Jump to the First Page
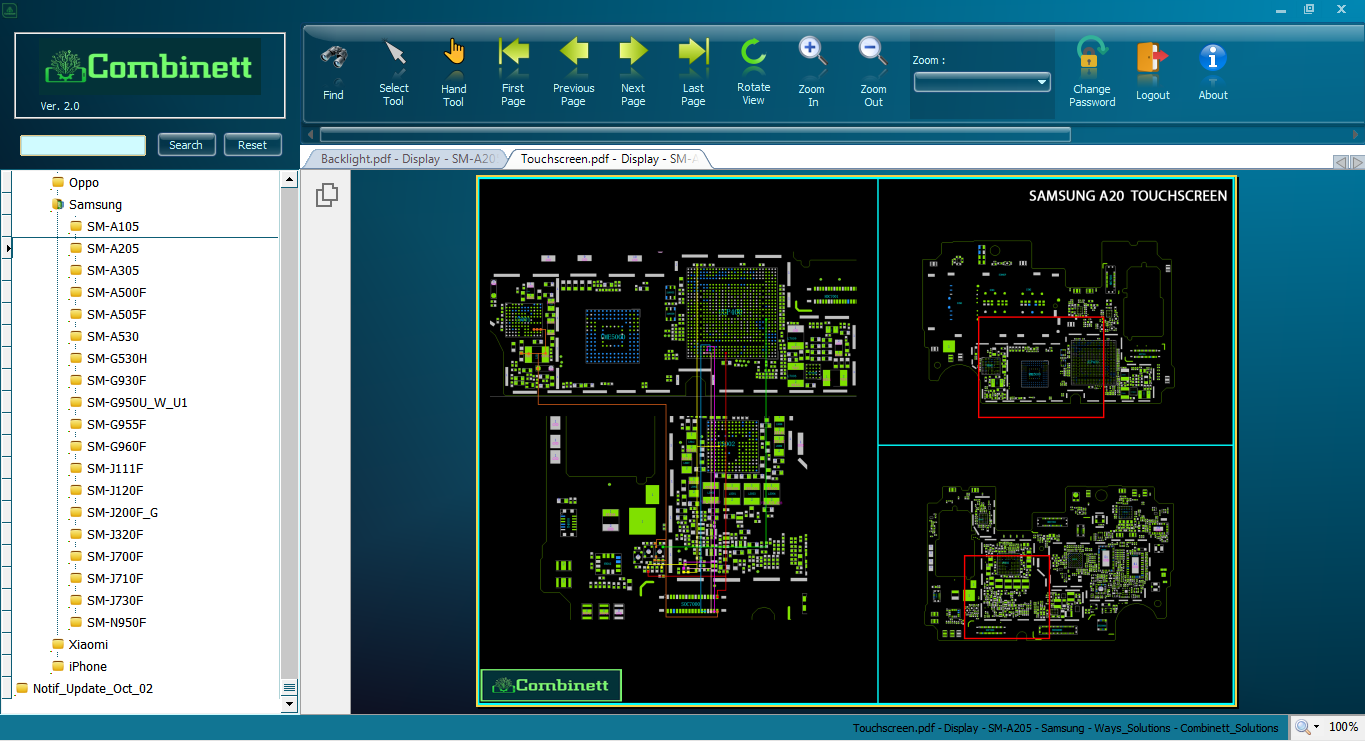The height and width of the screenshot is (742, 1365). [x=513, y=72]
